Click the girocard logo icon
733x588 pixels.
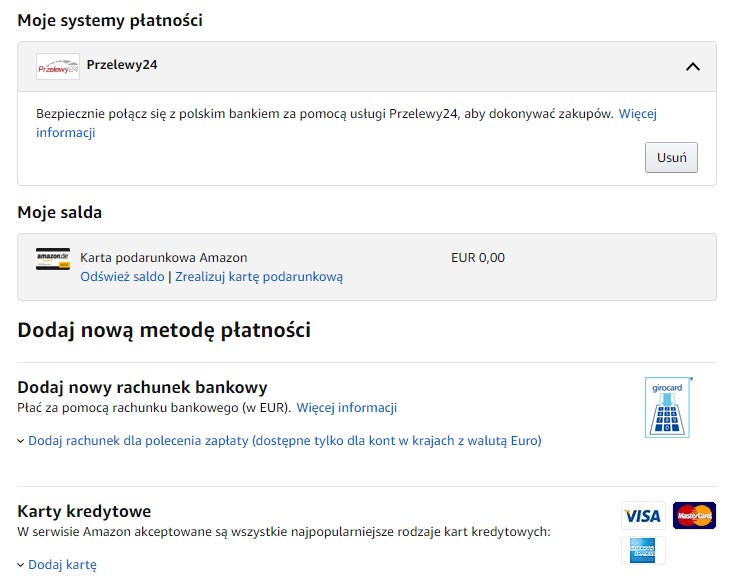click(667, 408)
